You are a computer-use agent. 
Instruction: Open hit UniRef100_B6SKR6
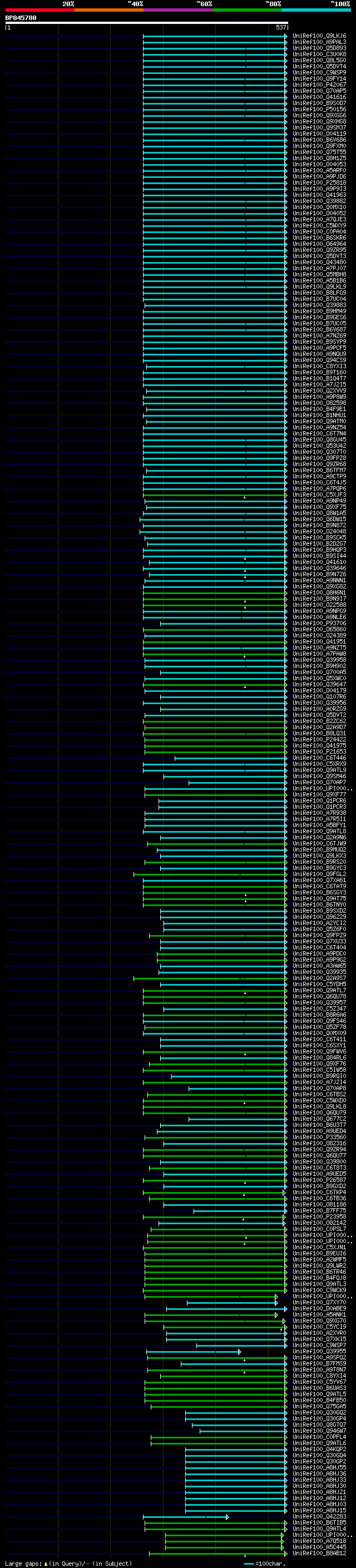pyautogui.click(x=319, y=238)
